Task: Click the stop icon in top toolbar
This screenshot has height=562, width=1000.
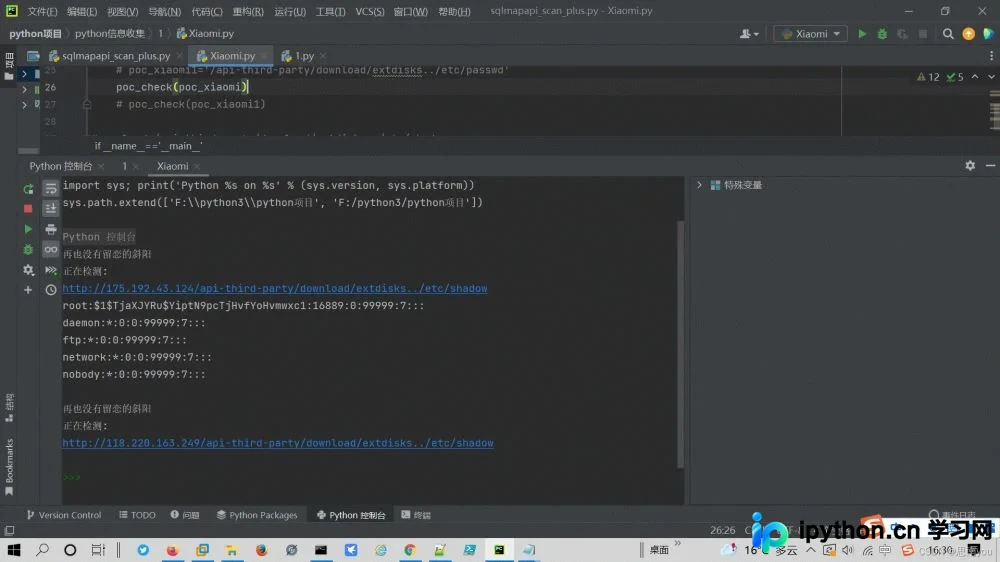Action: point(923,34)
